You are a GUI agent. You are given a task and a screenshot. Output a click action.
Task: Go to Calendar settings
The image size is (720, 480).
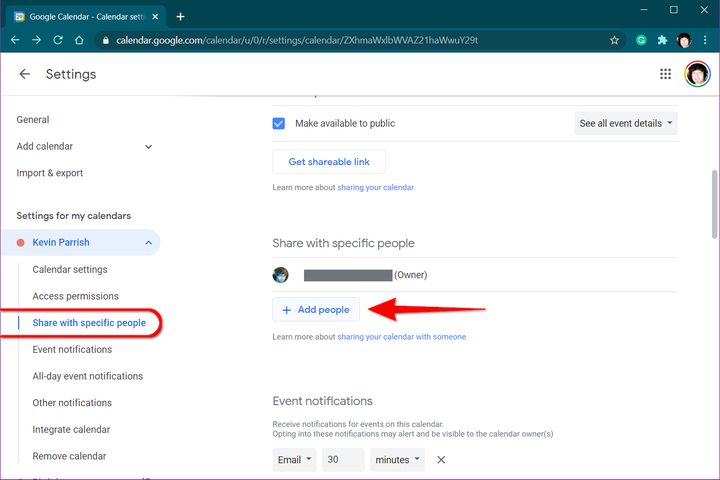(x=70, y=270)
